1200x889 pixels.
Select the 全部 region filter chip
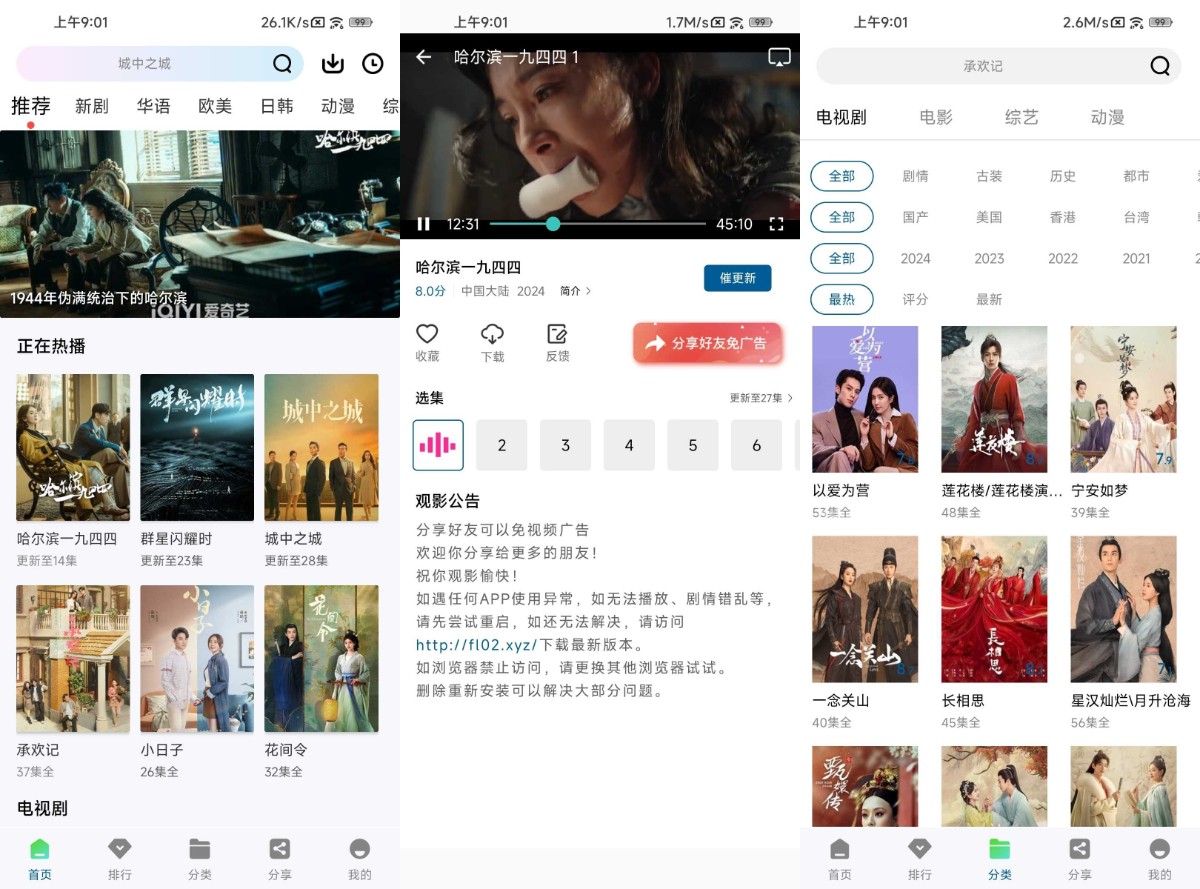pyautogui.click(x=842, y=217)
